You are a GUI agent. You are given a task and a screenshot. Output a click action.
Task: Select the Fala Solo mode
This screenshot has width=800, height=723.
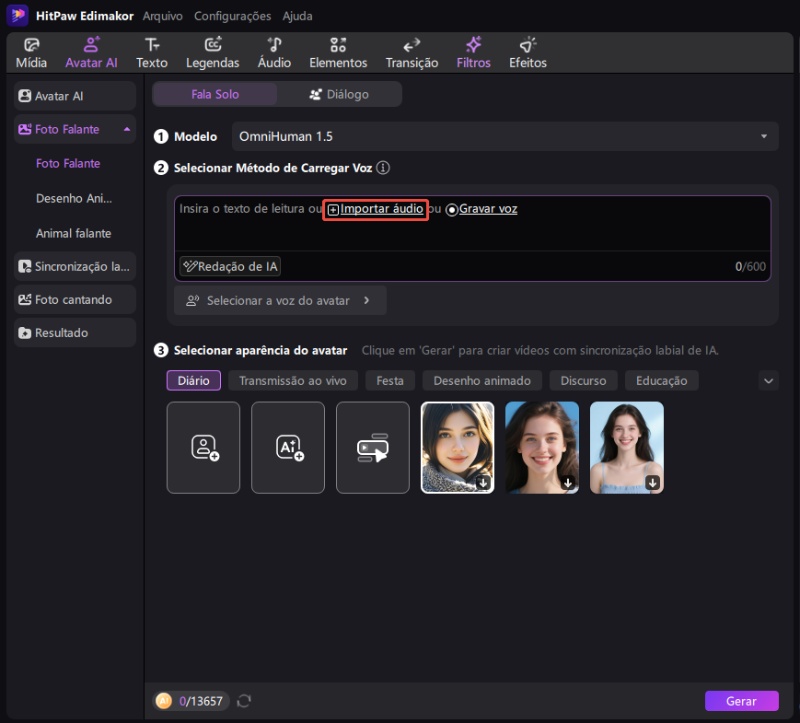pyautogui.click(x=214, y=94)
